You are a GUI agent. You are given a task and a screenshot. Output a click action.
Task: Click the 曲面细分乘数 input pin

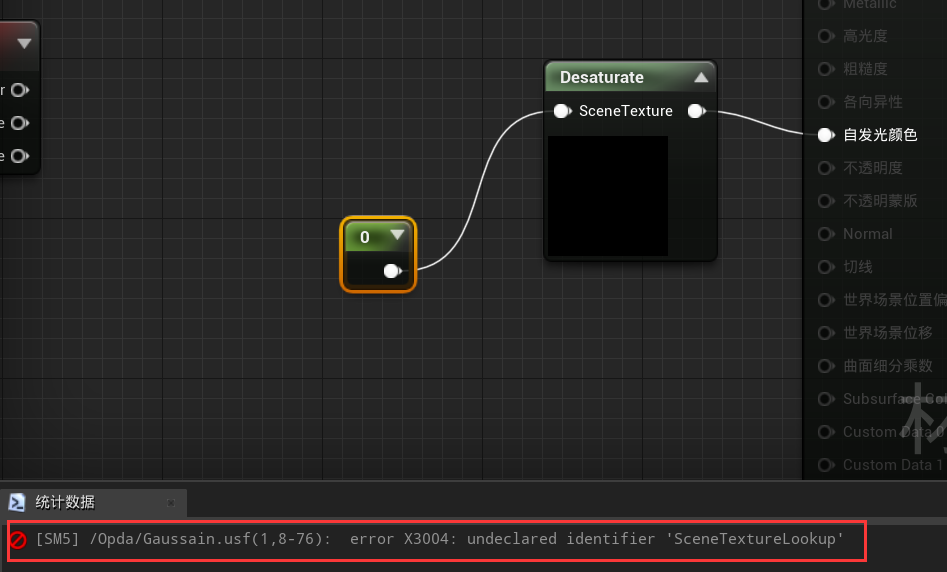(826, 365)
